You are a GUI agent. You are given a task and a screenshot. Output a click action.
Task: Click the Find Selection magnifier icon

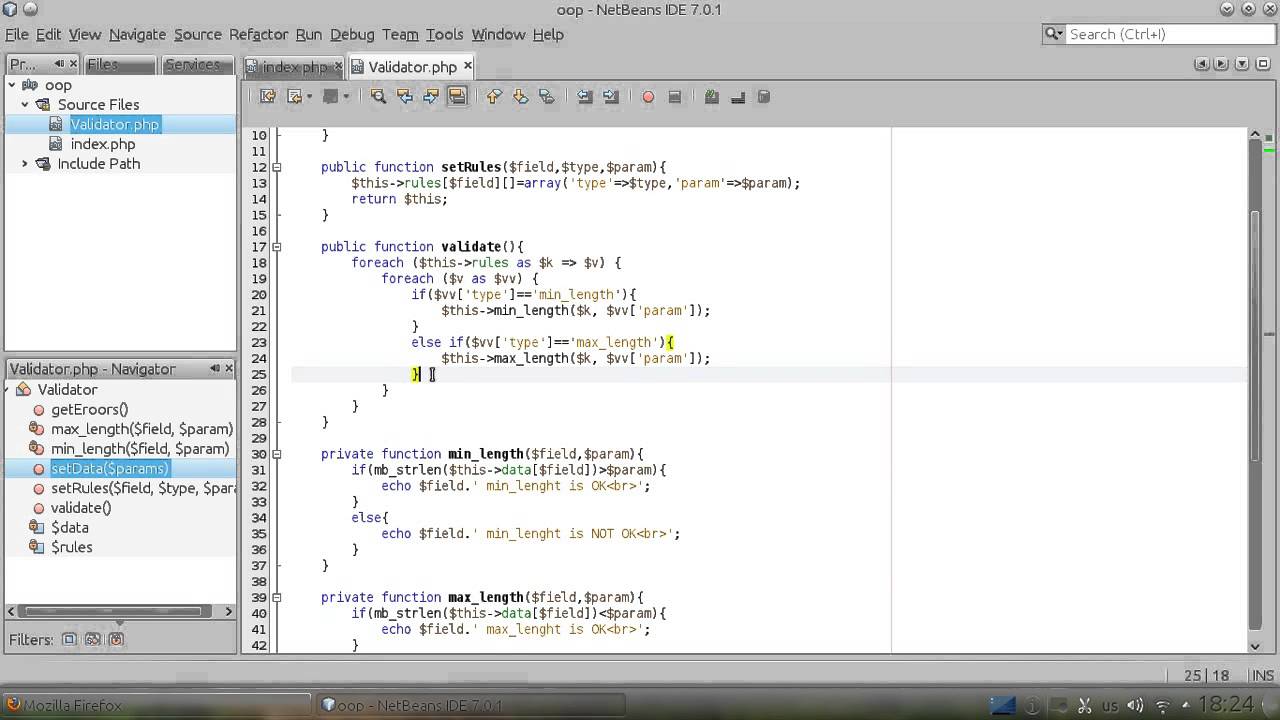coord(378,97)
